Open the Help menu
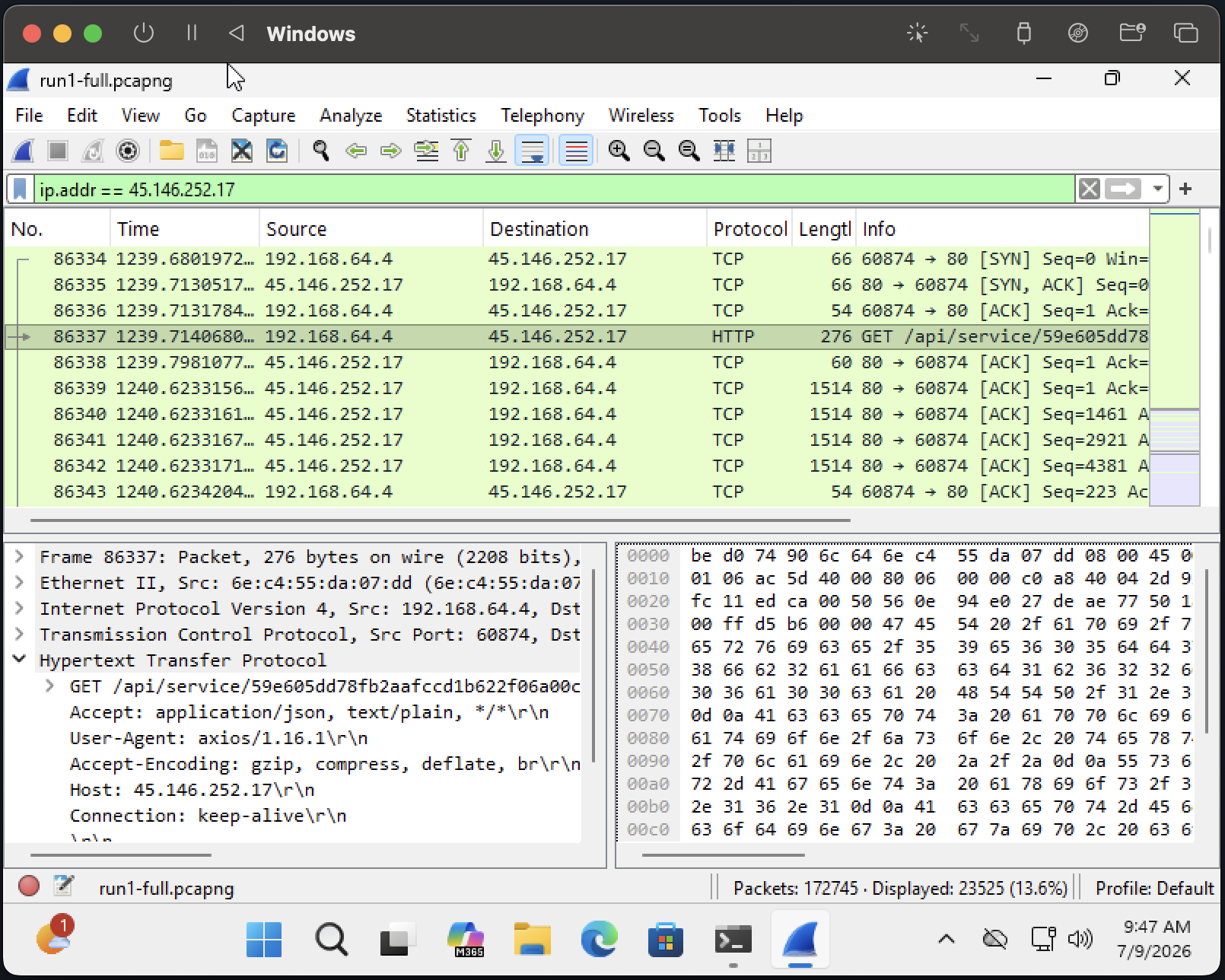 [x=784, y=116]
